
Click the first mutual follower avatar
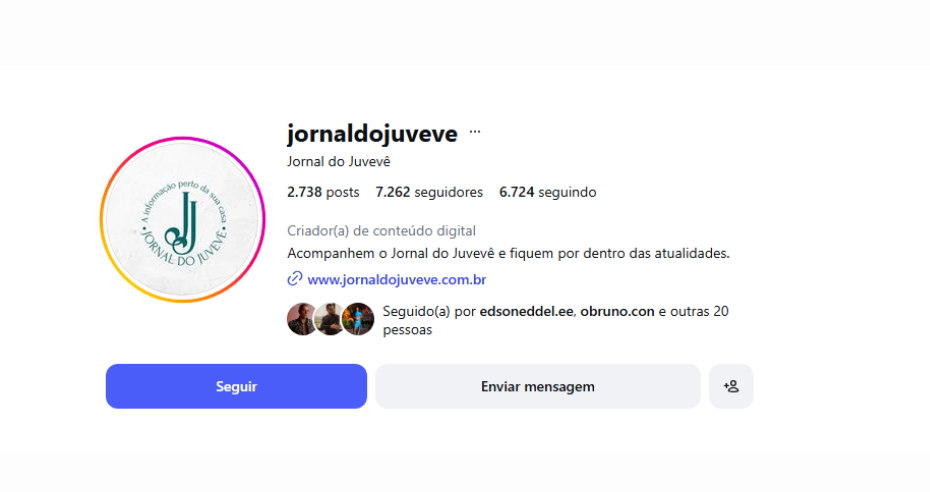pos(301,319)
